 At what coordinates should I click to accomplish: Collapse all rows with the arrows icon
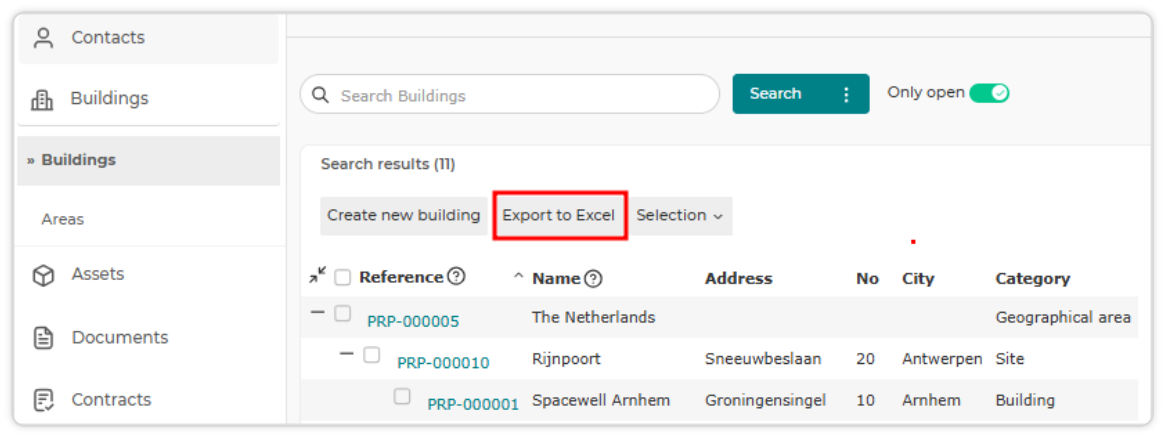[317, 275]
